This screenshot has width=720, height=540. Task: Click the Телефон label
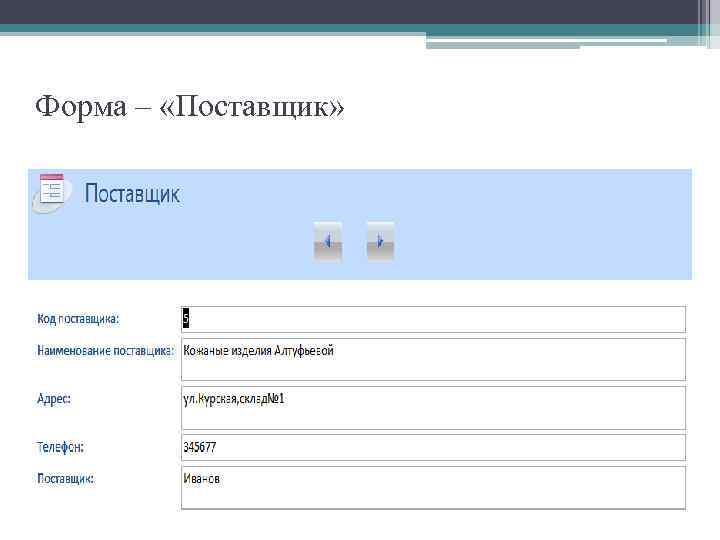point(60,447)
